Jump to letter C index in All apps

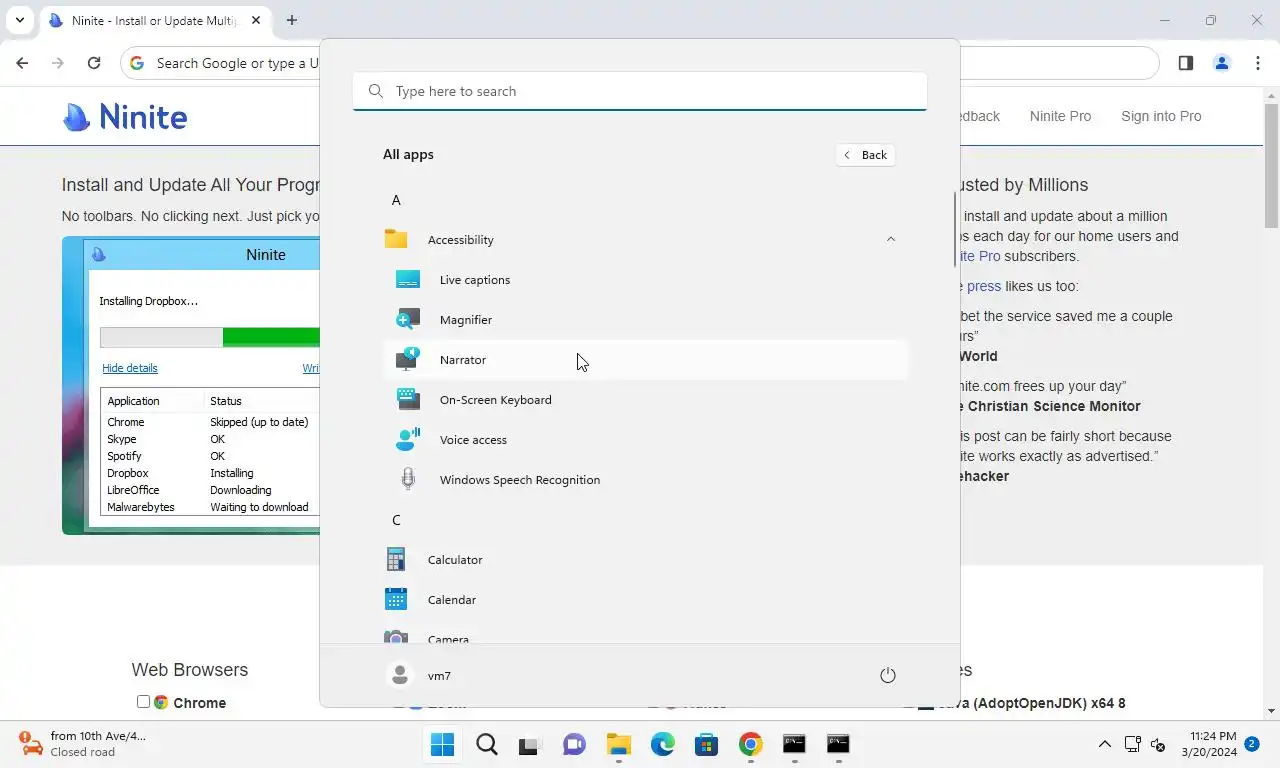[396, 520]
